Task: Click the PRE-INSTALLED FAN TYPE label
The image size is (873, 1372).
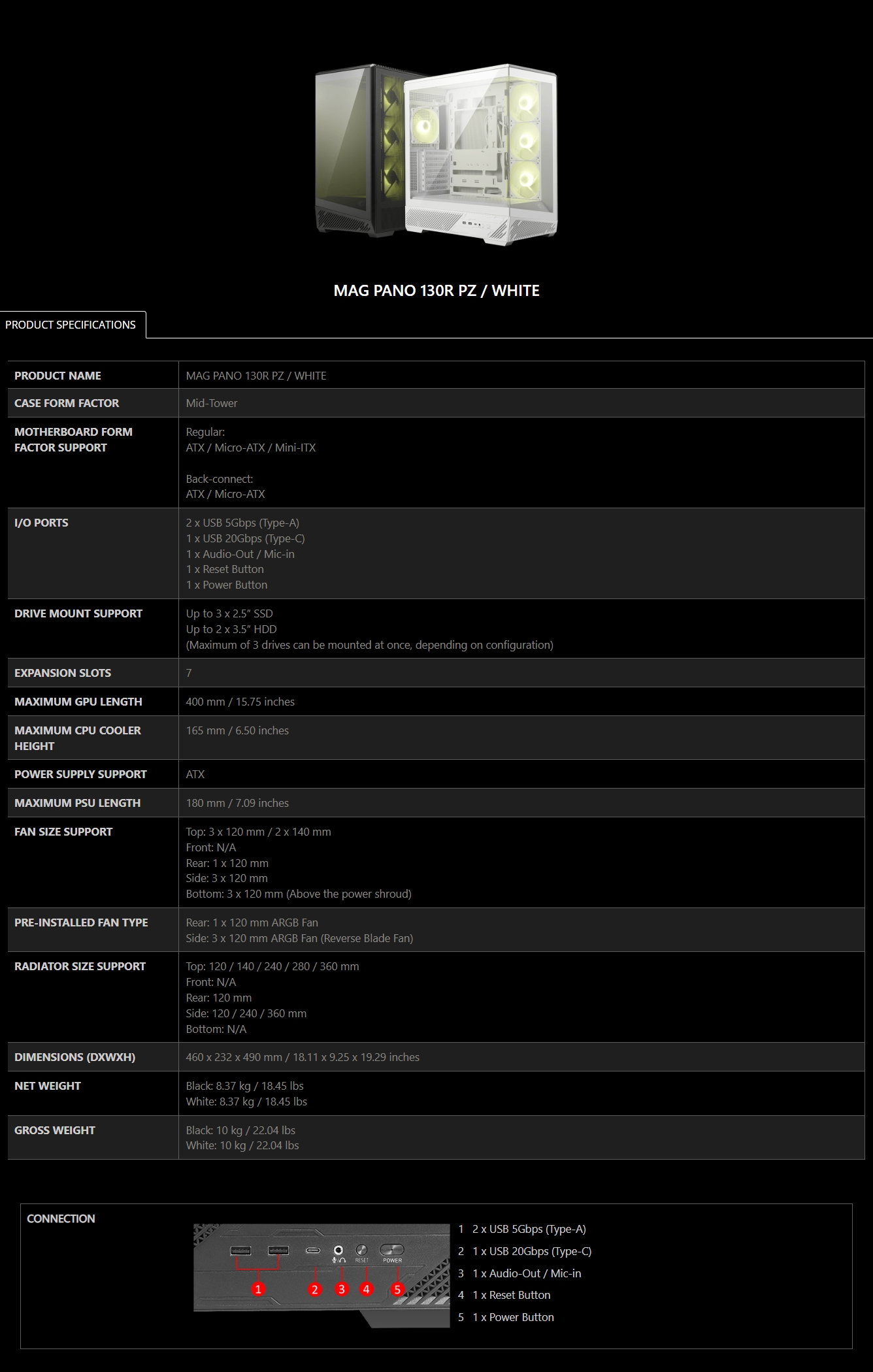Action: (81, 923)
